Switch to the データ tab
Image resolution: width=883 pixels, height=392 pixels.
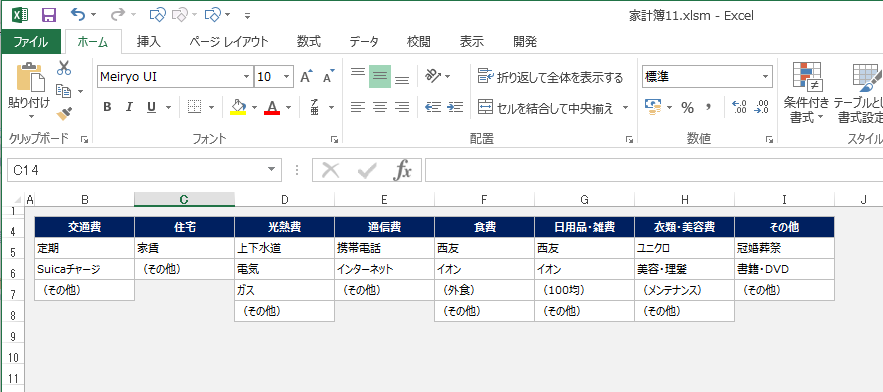tap(364, 42)
